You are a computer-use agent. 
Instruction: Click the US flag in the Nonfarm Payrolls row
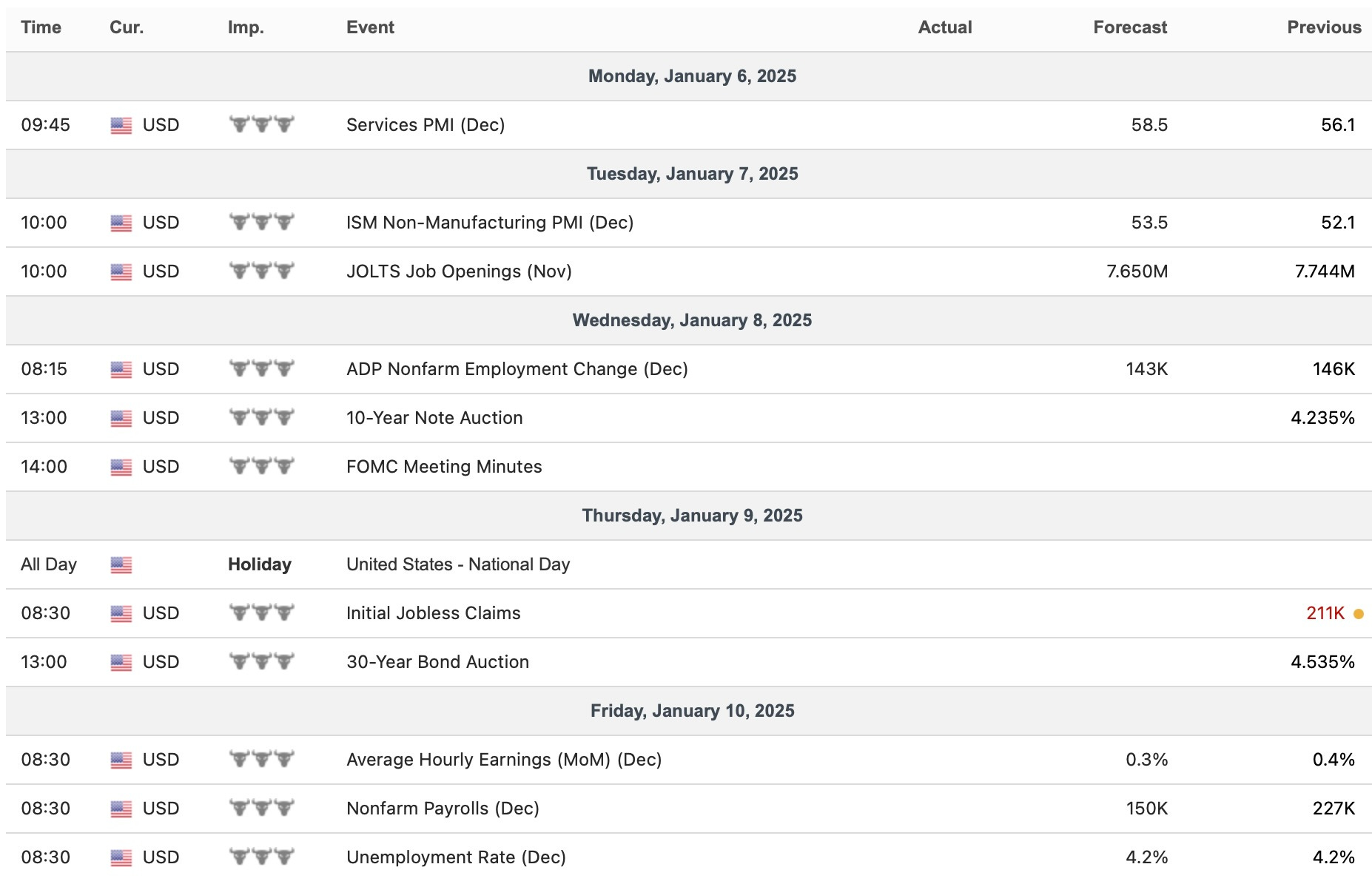(121, 809)
